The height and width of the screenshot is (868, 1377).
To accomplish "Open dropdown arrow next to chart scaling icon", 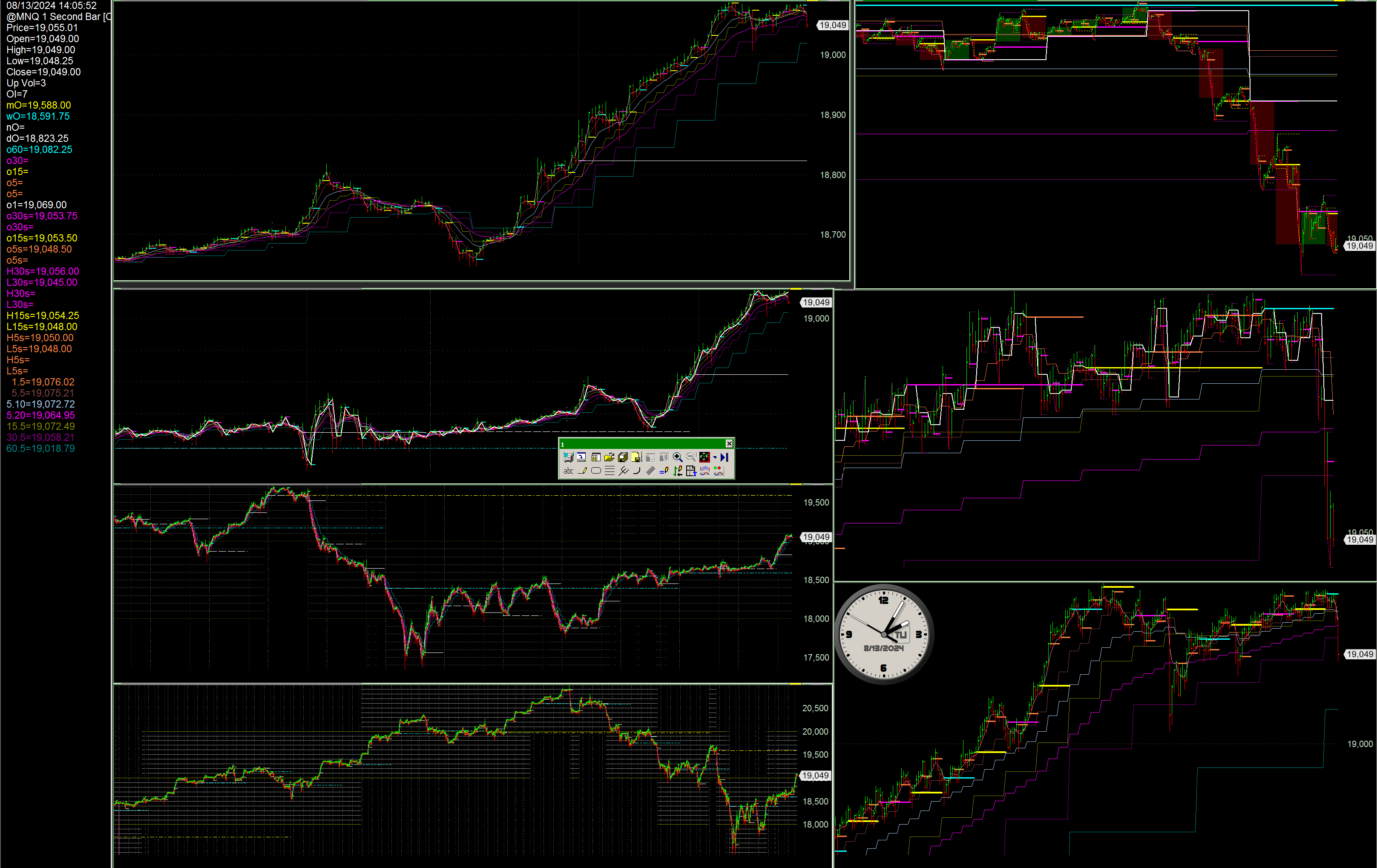I will (715, 457).
